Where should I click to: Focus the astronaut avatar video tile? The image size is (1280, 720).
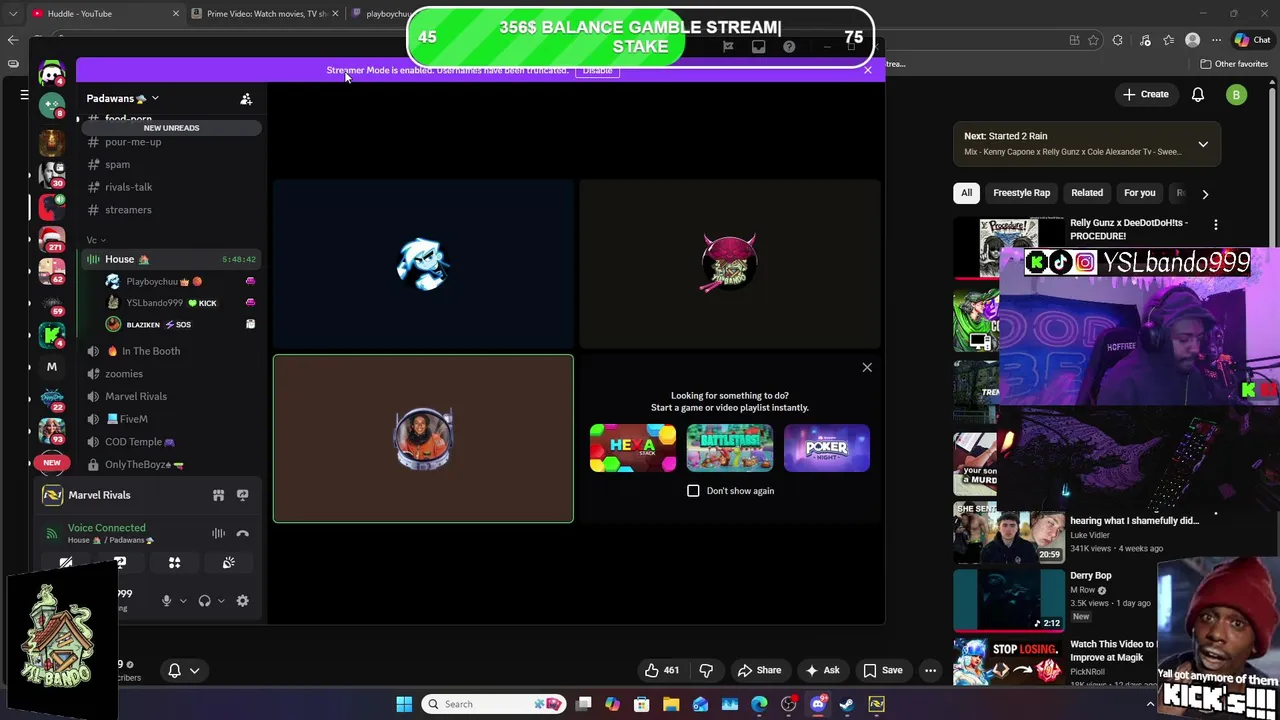click(x=423, y=439)
